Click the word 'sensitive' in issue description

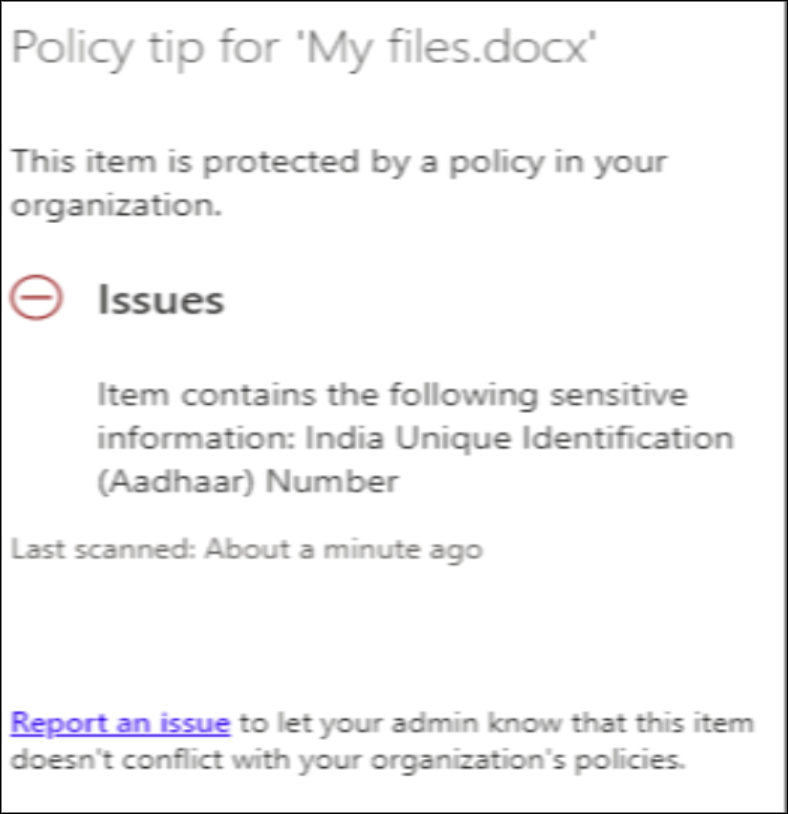(619, 395)
